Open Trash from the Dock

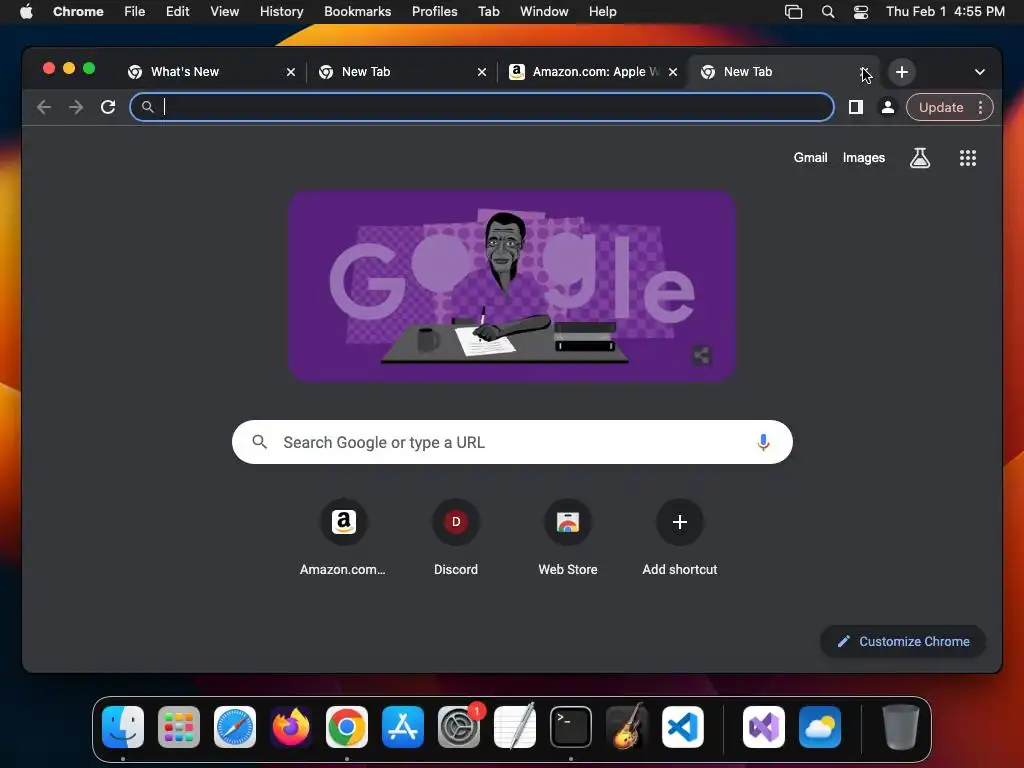[x=901, y=727]
